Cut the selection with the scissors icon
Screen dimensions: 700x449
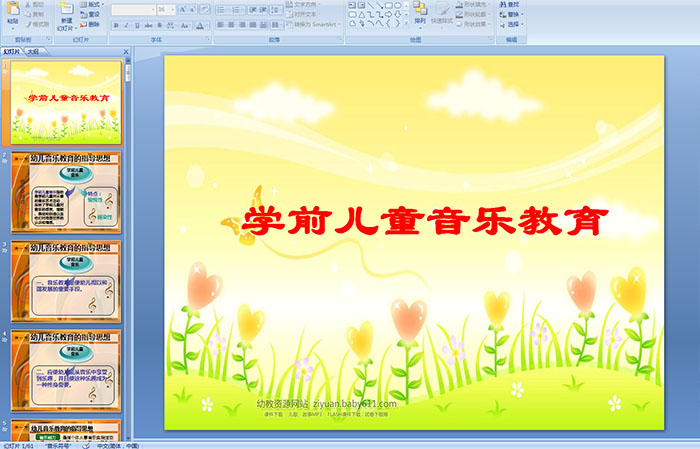click(28, 4)
